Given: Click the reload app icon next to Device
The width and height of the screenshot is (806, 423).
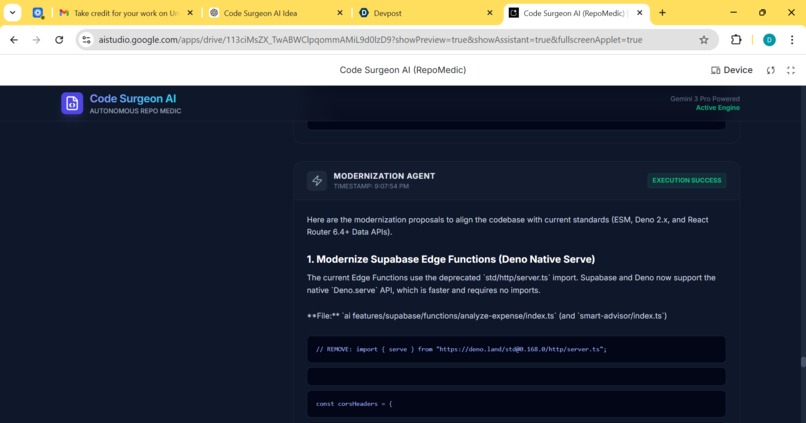Looking at the screenshot, I should coord(771,70).
